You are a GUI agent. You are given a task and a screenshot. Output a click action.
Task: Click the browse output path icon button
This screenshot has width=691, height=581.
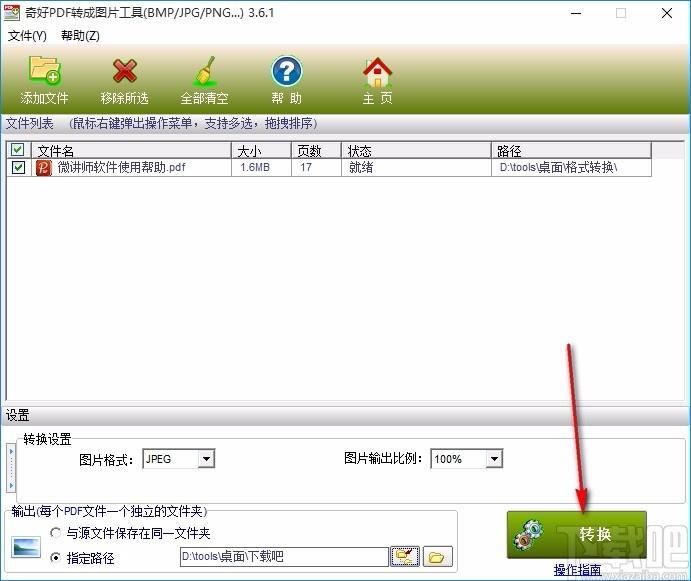[x=405, y=556]
